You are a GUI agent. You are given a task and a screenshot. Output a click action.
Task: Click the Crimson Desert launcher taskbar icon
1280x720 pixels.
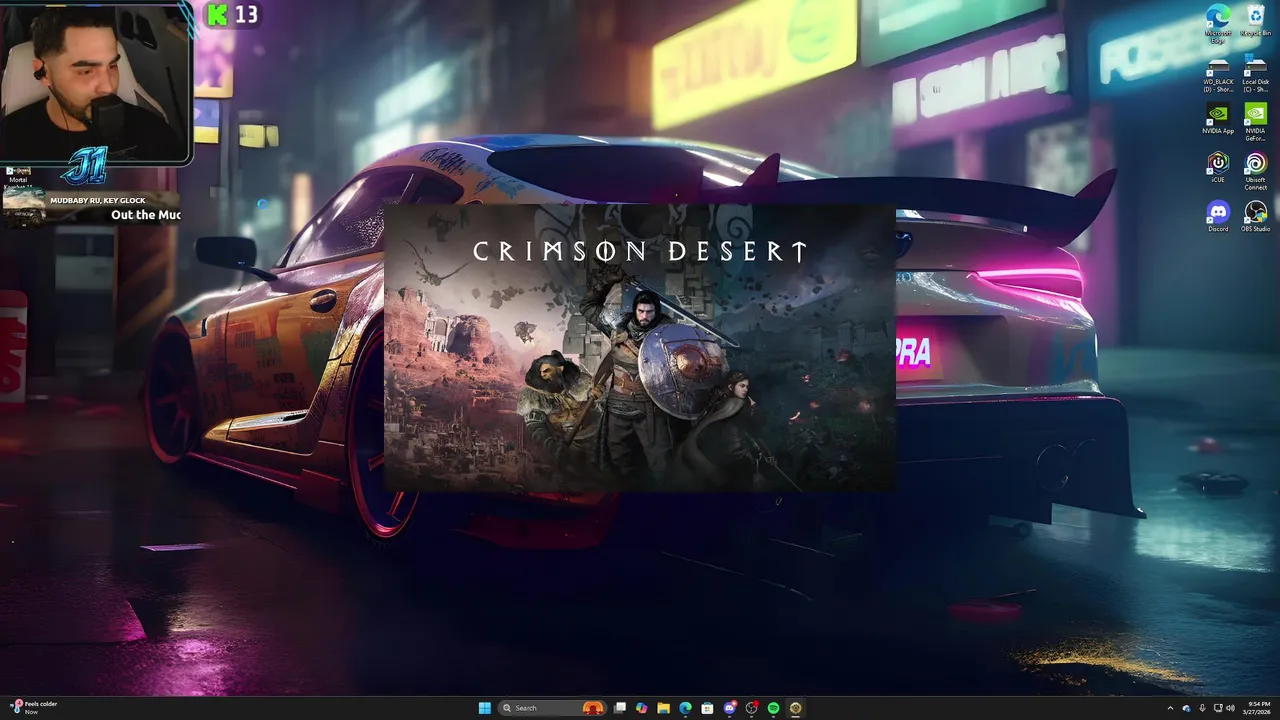pyautogui.click(x=795, y=708)
